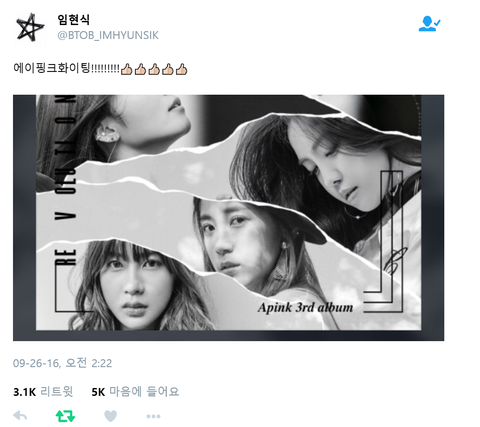The width and height of the screenshot is (480, 427).
Task: Click the first thumbs-up emoji
Action: 126,69
